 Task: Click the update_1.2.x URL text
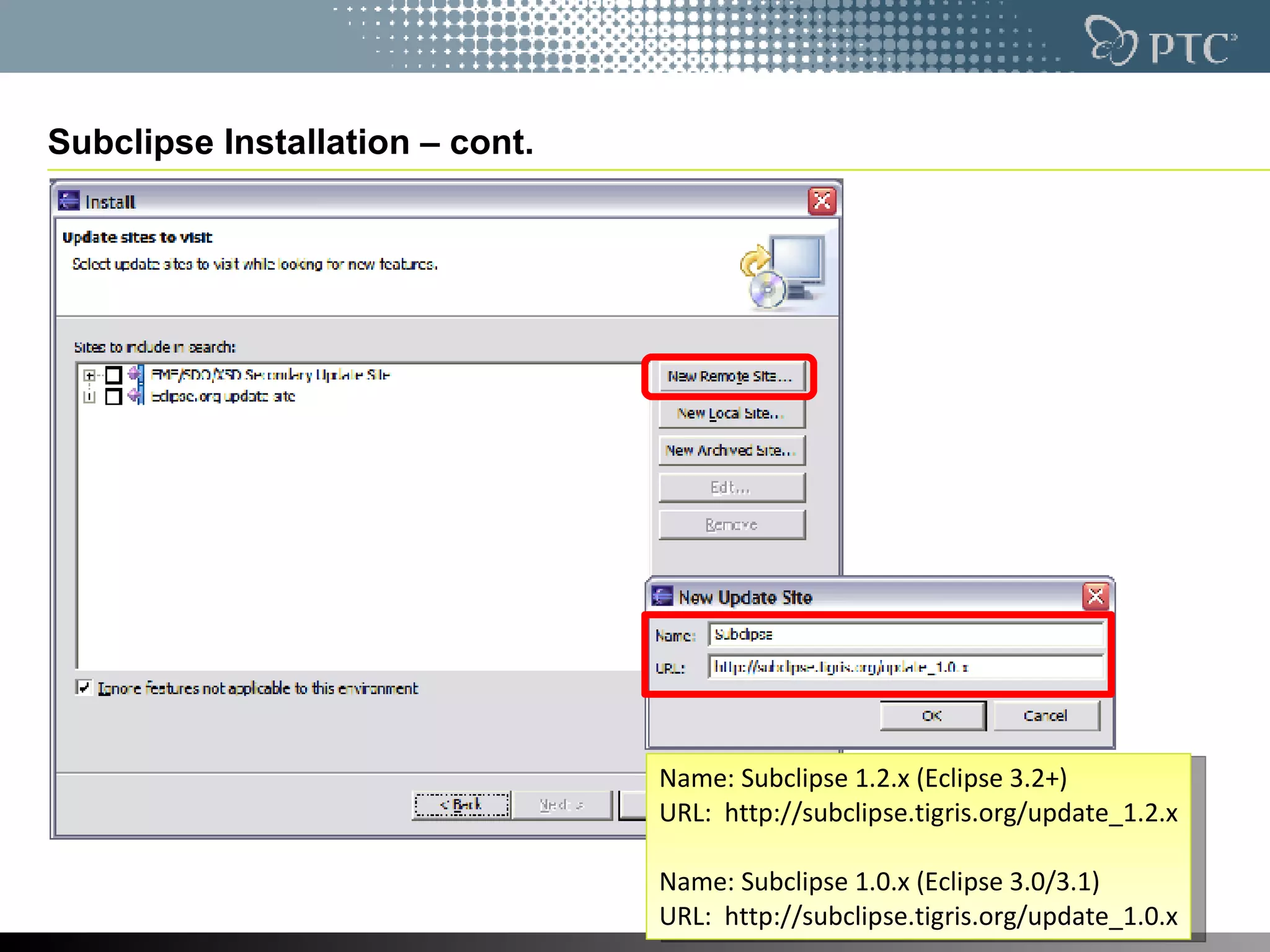coord(951,813)
